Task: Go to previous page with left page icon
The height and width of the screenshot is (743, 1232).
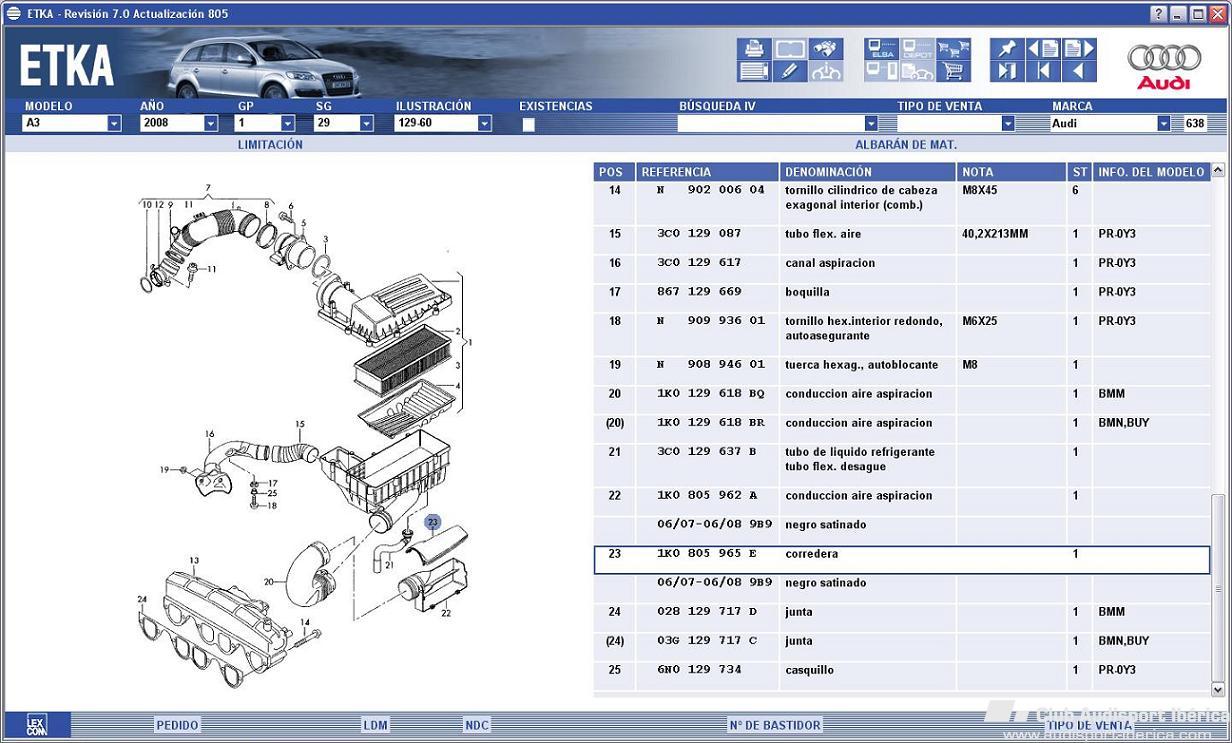Action: click(x=1043, y=49)
